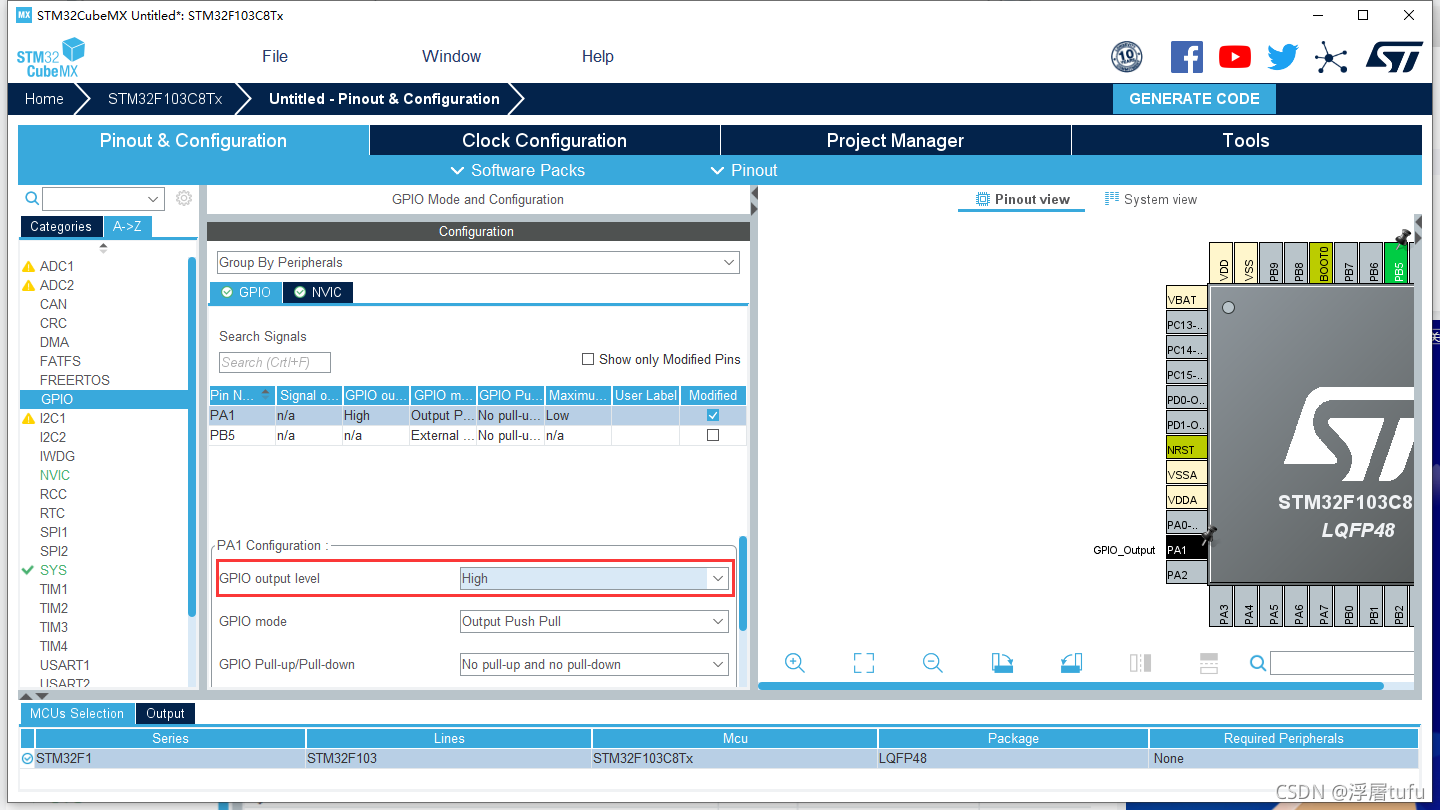Click the pin search magnifier icon
1440x810 pixels.
(1258, 662)
